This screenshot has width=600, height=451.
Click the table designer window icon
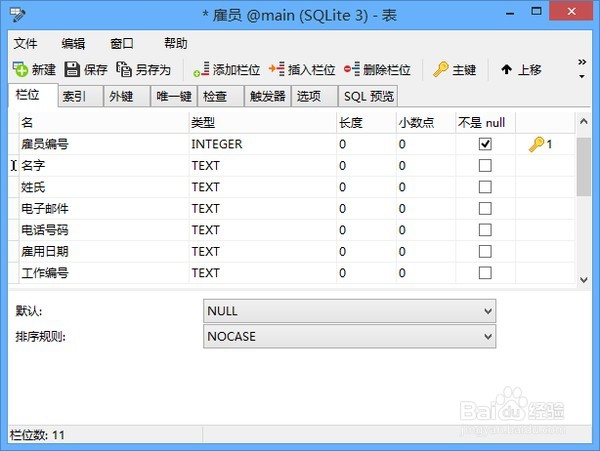click(x=17, y=15)
